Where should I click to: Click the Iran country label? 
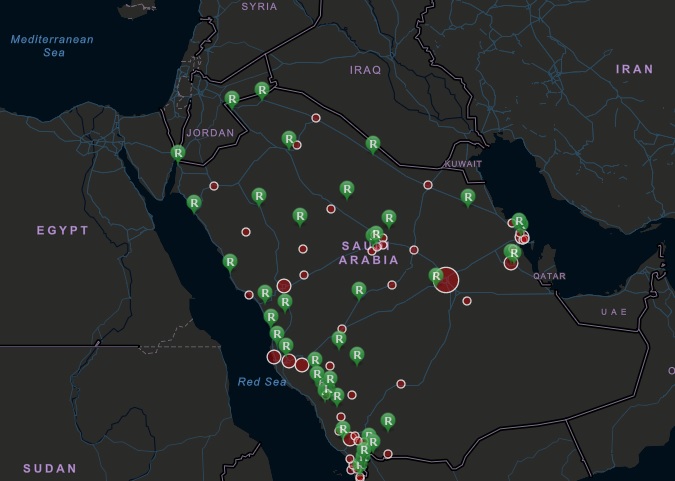[634, 69]
